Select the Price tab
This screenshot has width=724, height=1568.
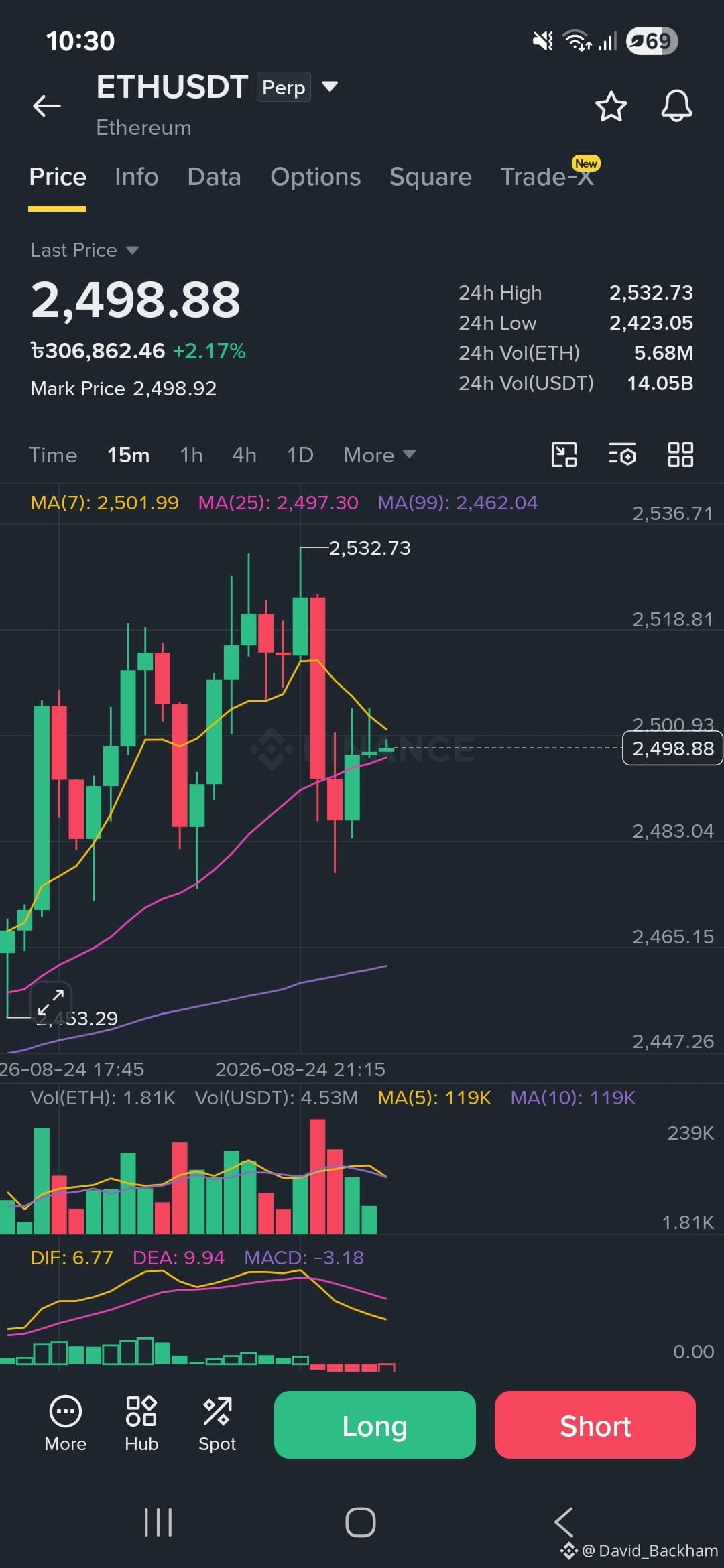(x=58, y=177)
